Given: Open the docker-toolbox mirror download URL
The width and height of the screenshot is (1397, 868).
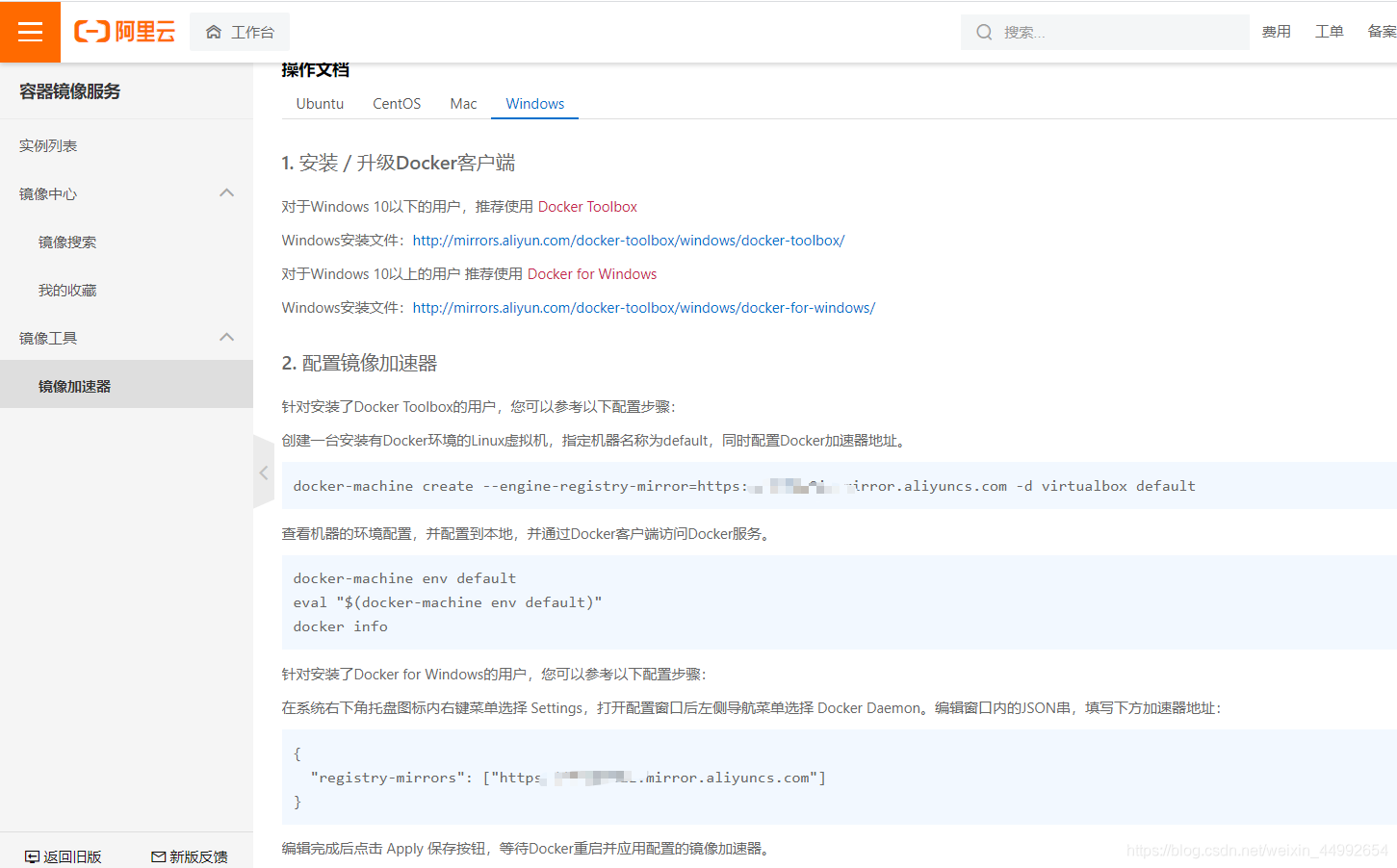Looking at the screenshot, I should [x=629, y=241].
